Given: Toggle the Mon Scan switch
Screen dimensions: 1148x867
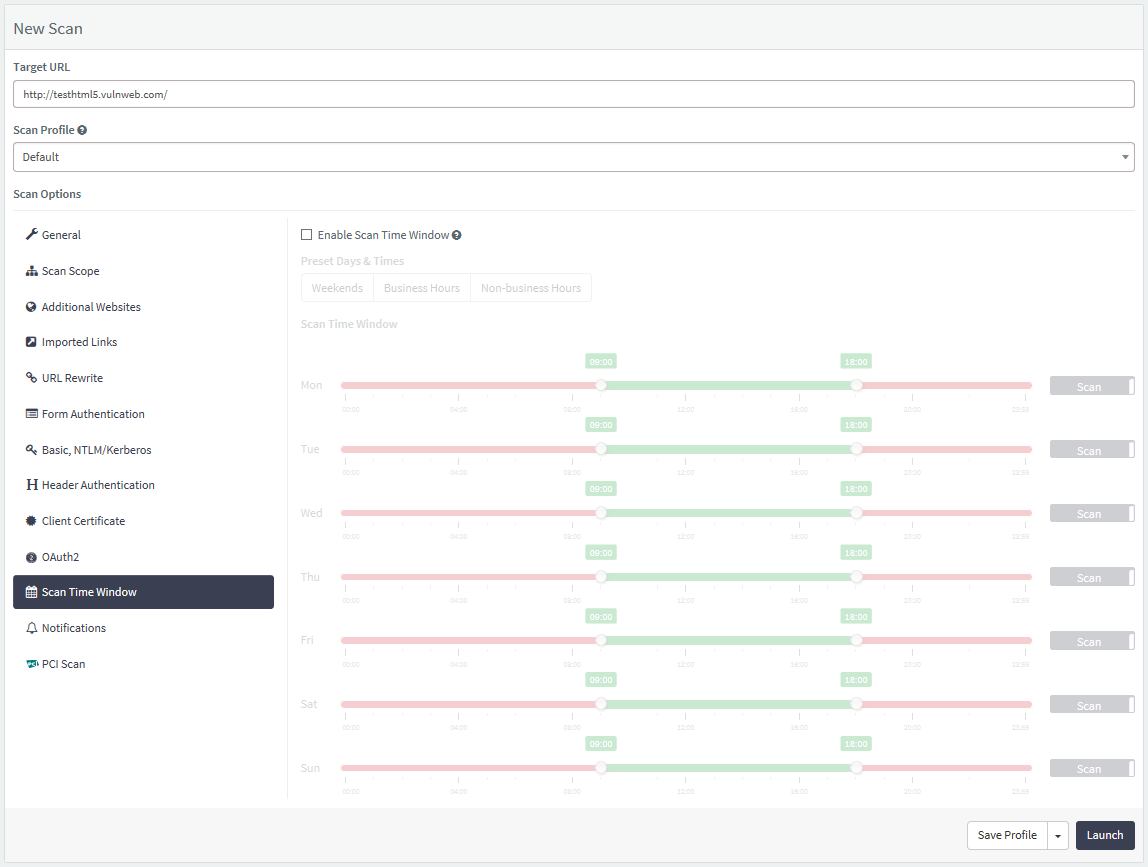Looking at the screenshot, I should coord(1092,386).
